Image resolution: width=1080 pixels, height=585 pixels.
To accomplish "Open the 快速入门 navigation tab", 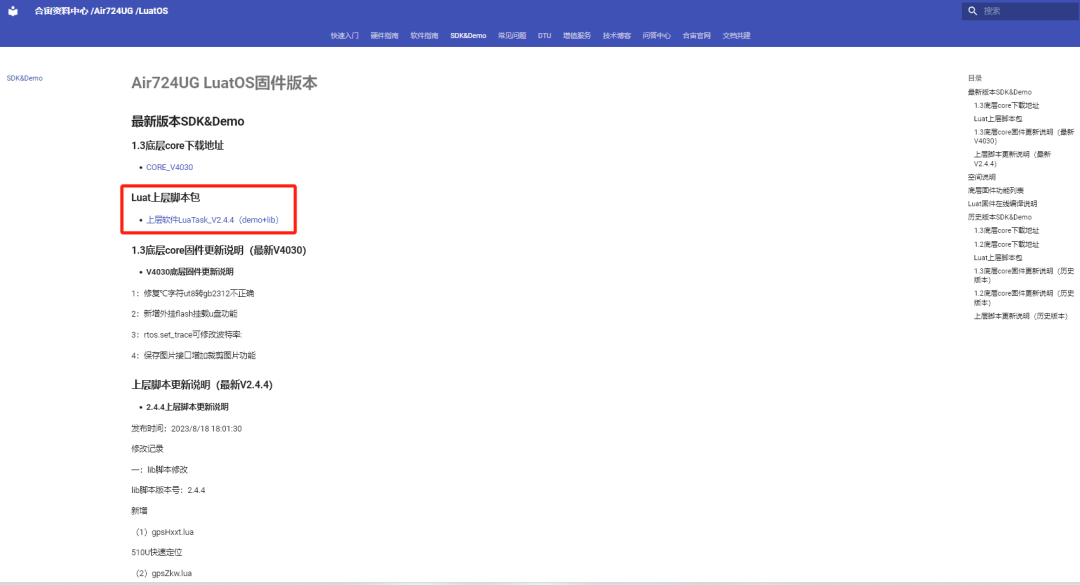I will 344,36.
